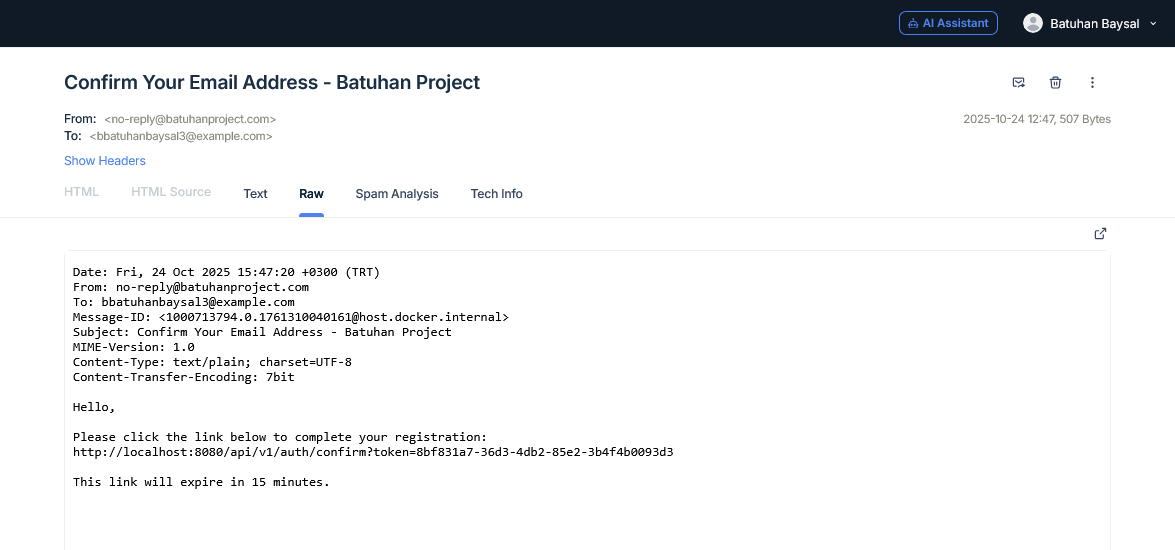Click the raw From: no-reply line in source
Viewport: 1175px width, 550px height.
191,287
